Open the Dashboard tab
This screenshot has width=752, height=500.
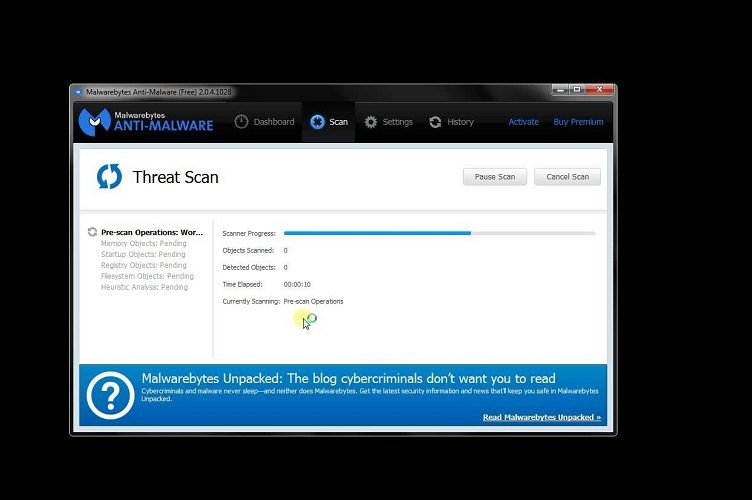(264, 122)
